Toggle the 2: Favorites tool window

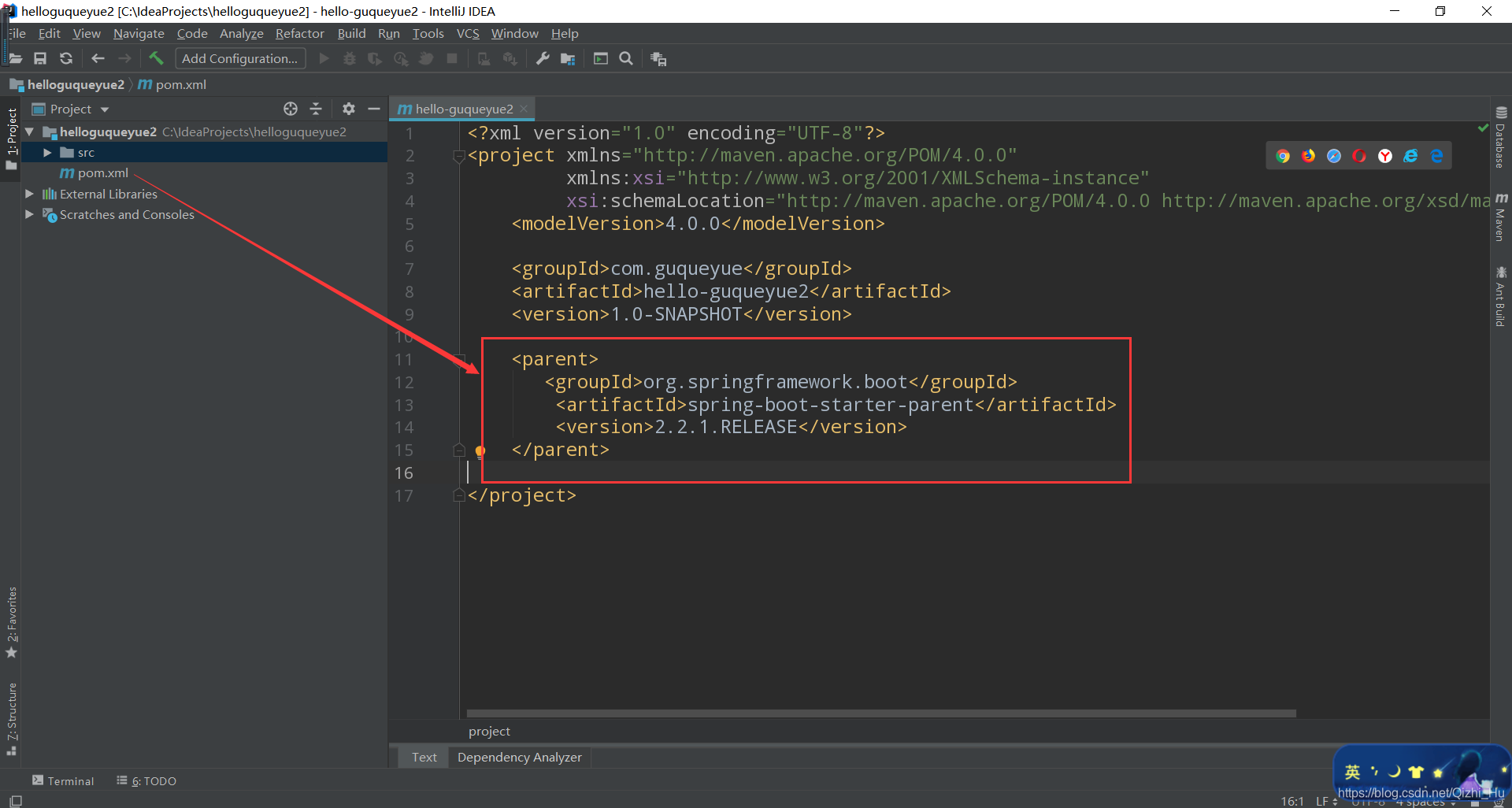[x=11, y=622]
